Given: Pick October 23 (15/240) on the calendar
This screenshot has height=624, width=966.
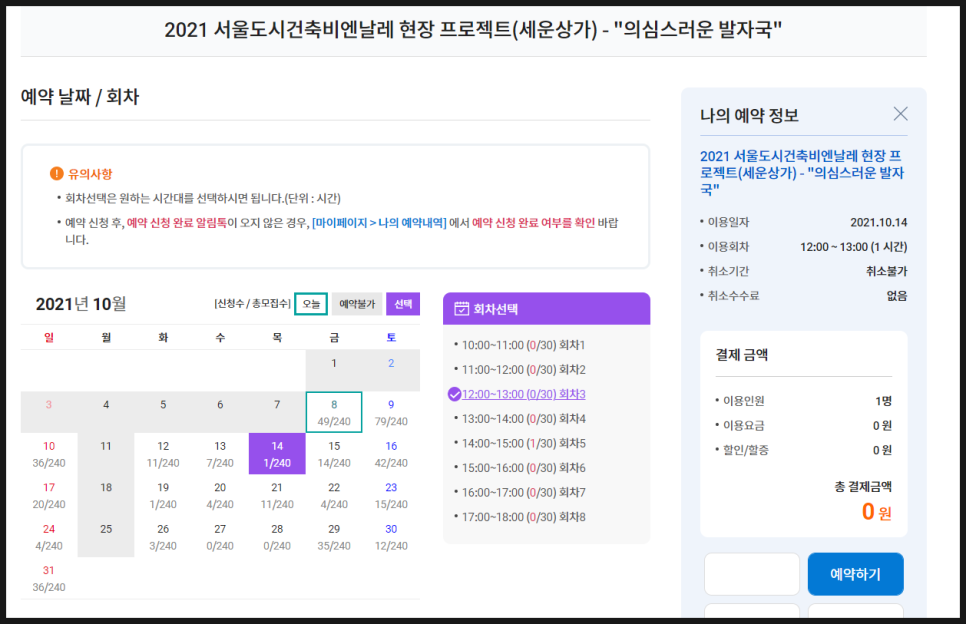Looking at the screenshot, I should point(391,495).
